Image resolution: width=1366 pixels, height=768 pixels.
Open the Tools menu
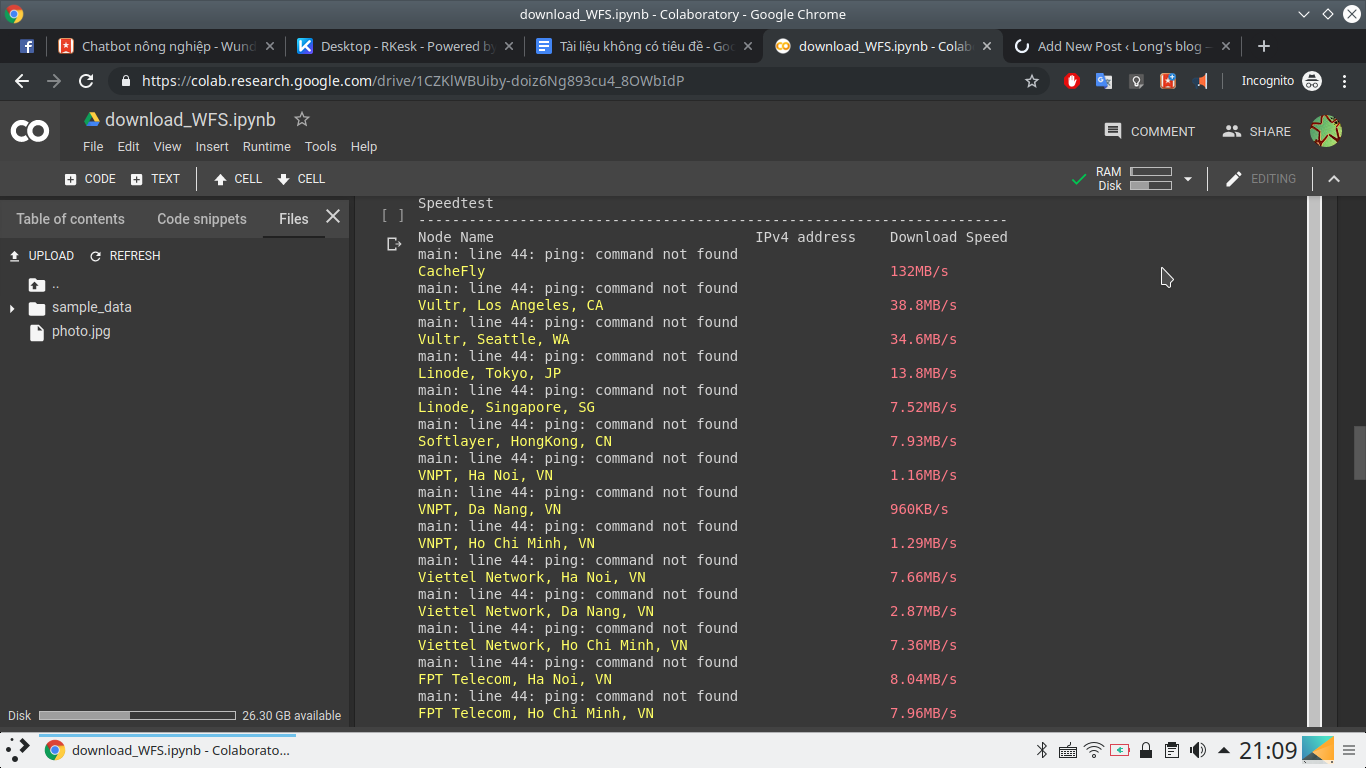click(x=320, y=146)
